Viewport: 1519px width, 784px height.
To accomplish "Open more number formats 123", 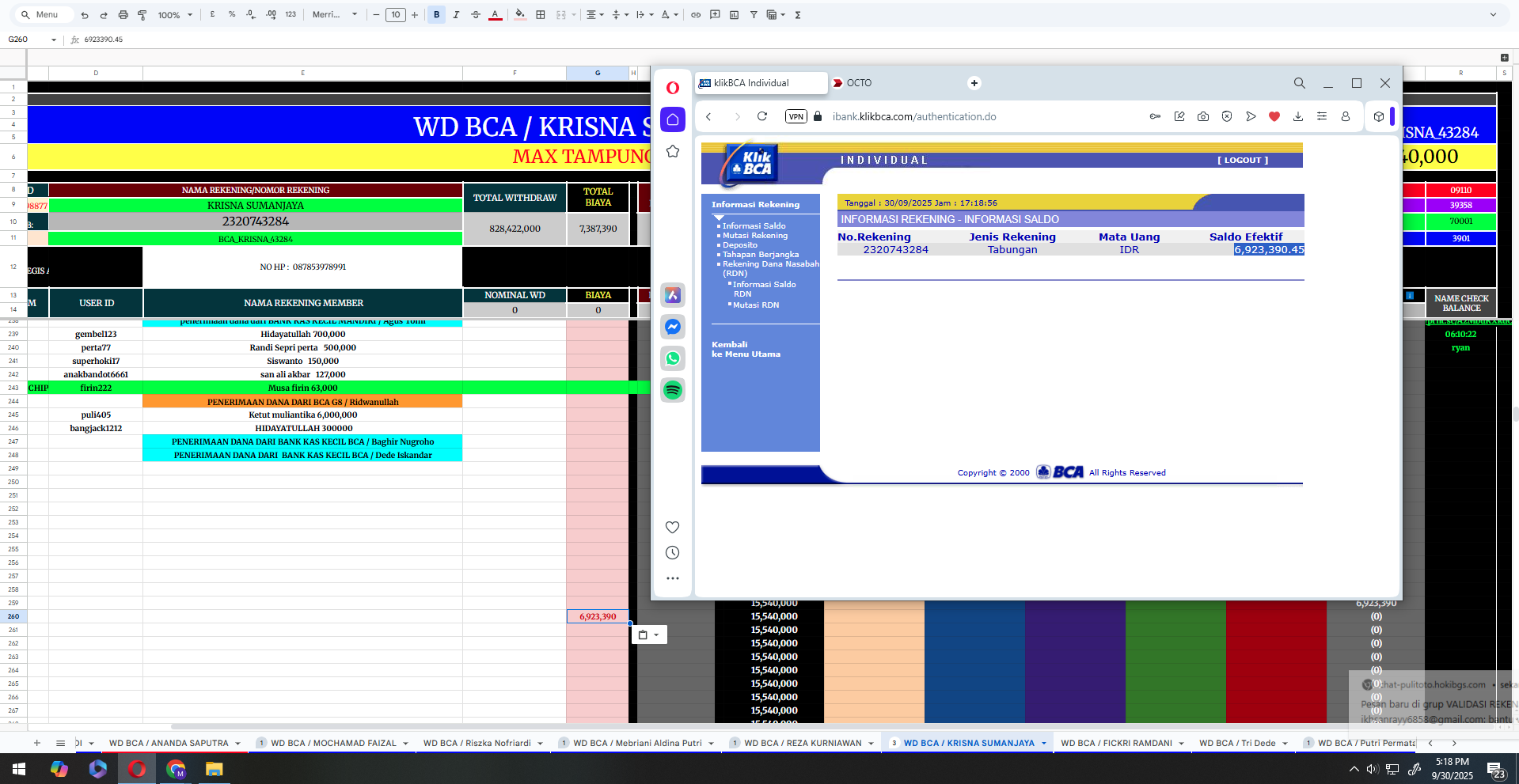I will (x=291, y=14).
